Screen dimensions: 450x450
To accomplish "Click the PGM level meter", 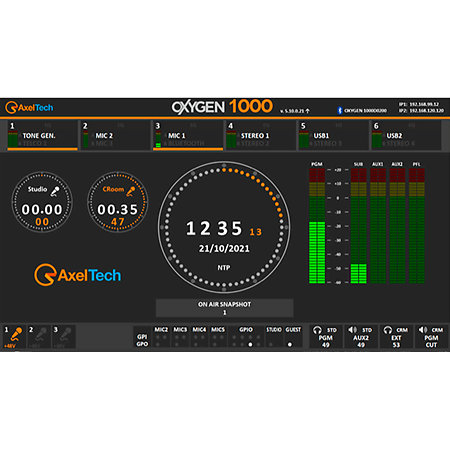I will (317, 226).
